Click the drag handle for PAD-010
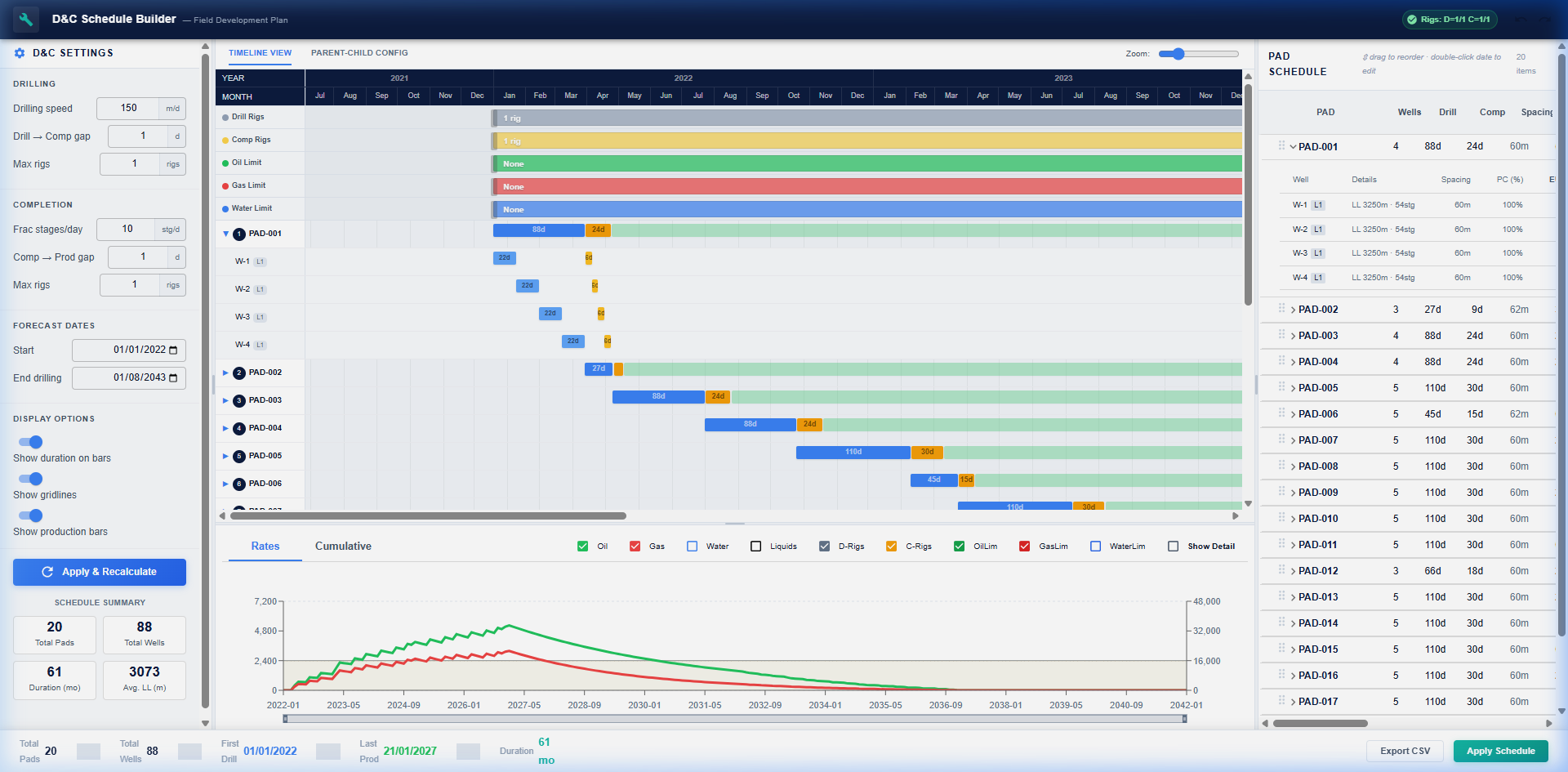The image size is (1568, 772). coord(1281,518)
